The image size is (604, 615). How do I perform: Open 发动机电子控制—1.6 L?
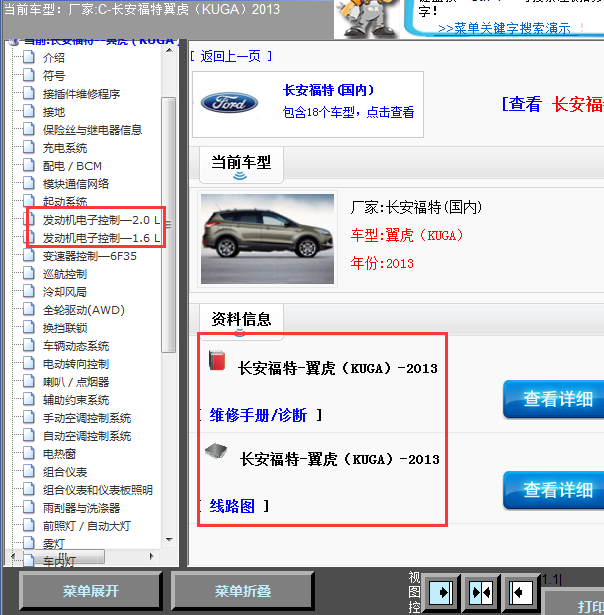click(x=101, y=238)
